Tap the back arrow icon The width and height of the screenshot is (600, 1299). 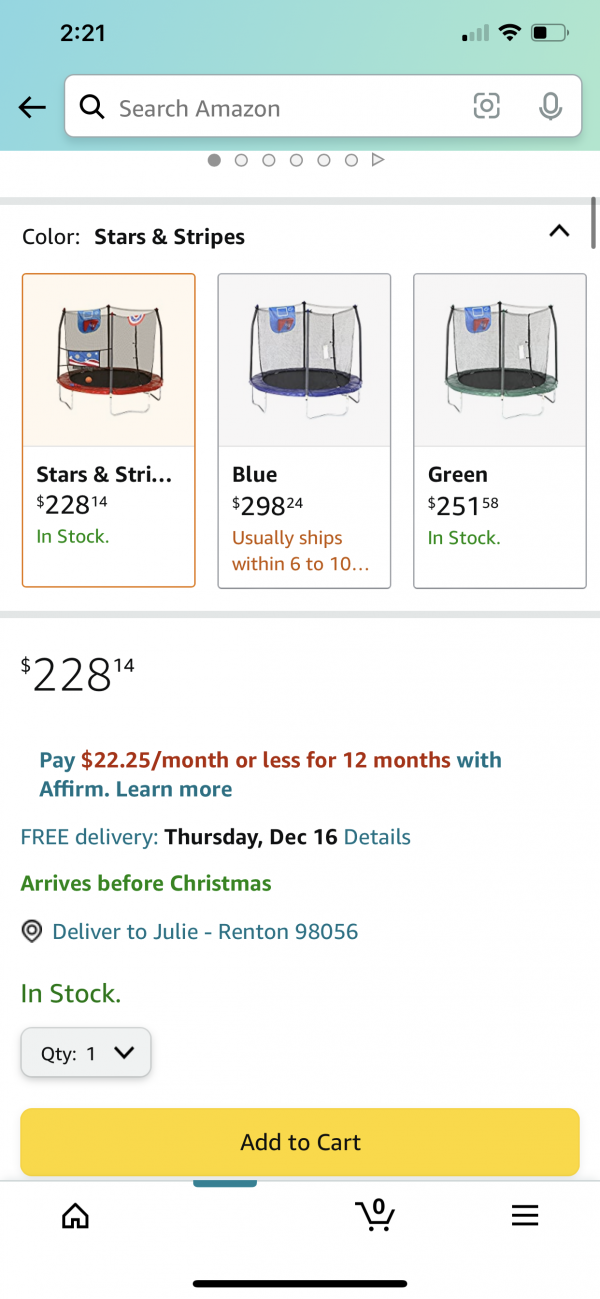tap(32, 108)
